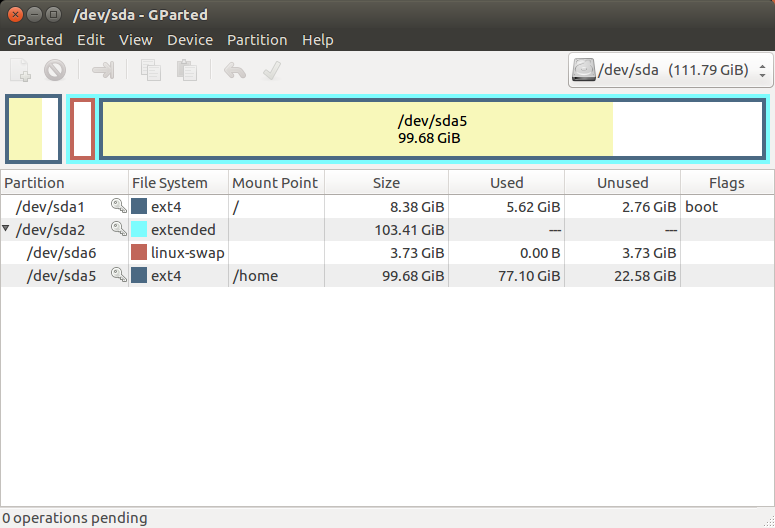775x528 pixels.
Task: Sort by the Flags column header
Action: click(x=727, y=183)
